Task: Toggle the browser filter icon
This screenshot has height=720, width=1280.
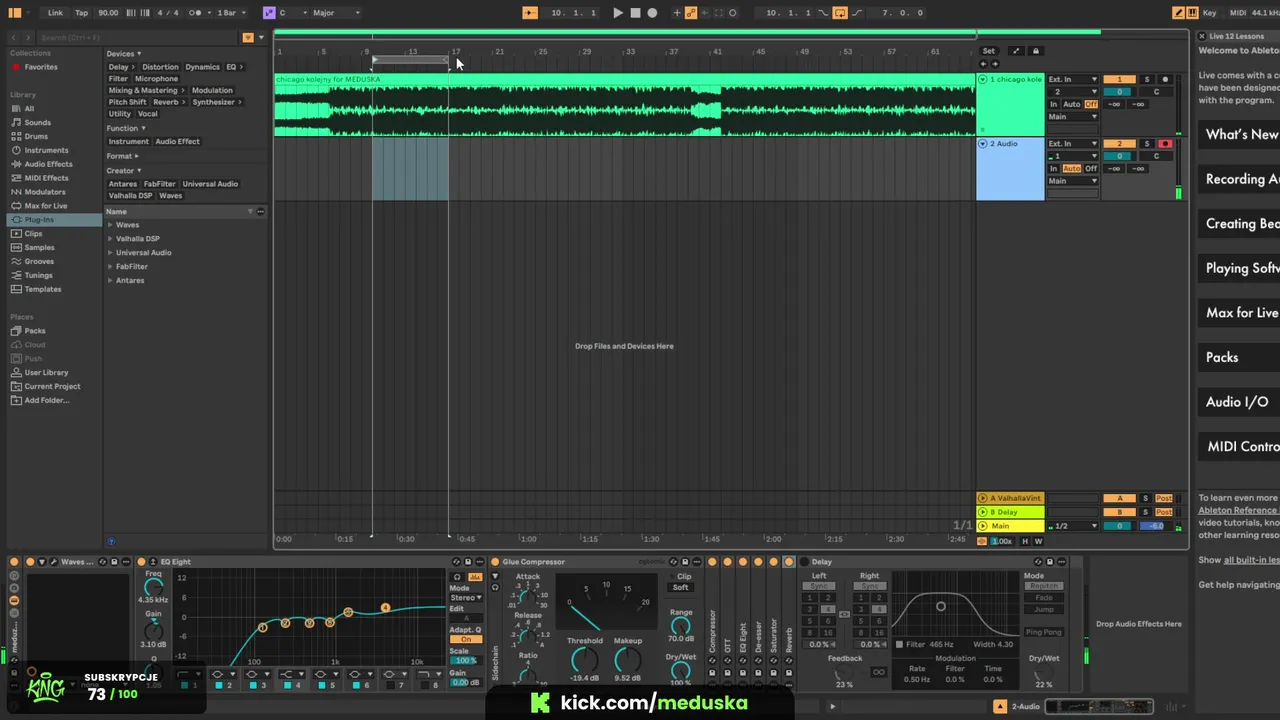Action: [x=248, y=38]
